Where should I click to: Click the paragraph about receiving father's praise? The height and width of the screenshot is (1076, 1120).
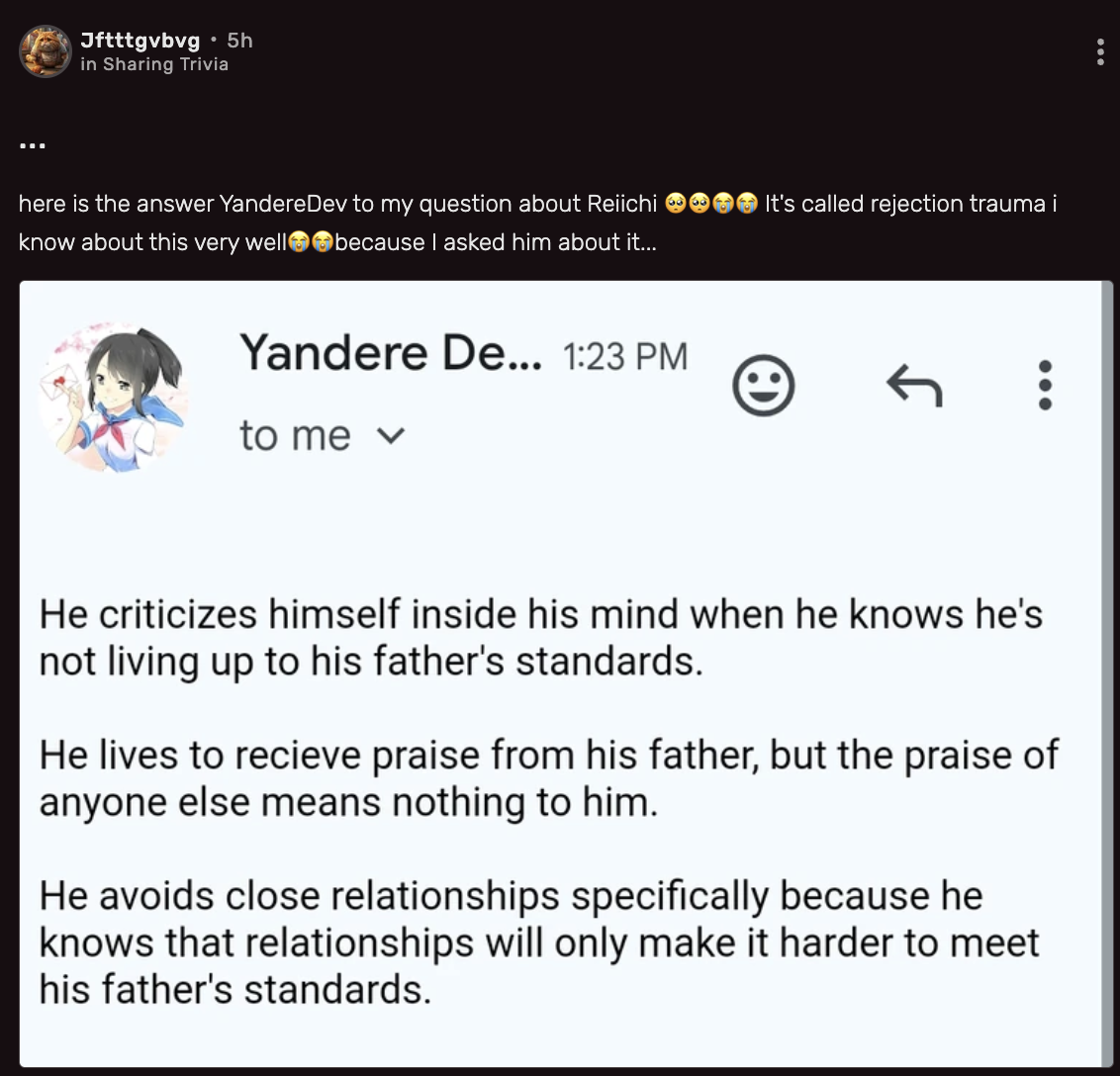tap(548, 777)
